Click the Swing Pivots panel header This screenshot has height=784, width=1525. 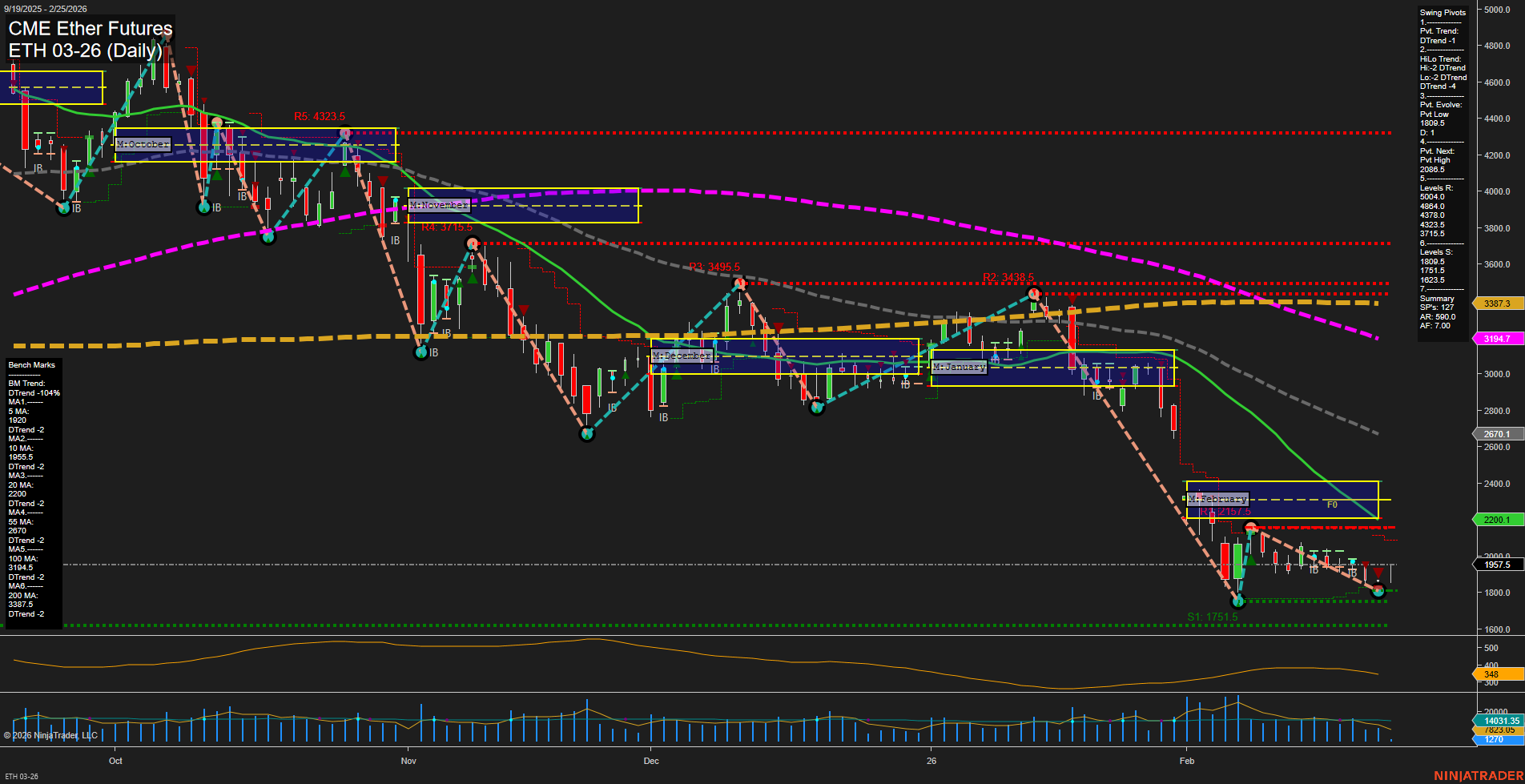[1443, 12]
